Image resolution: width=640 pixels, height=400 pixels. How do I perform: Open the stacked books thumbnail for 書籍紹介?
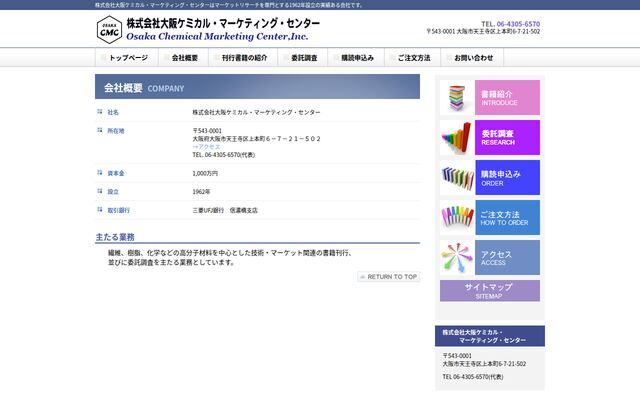tap(457, 98)
